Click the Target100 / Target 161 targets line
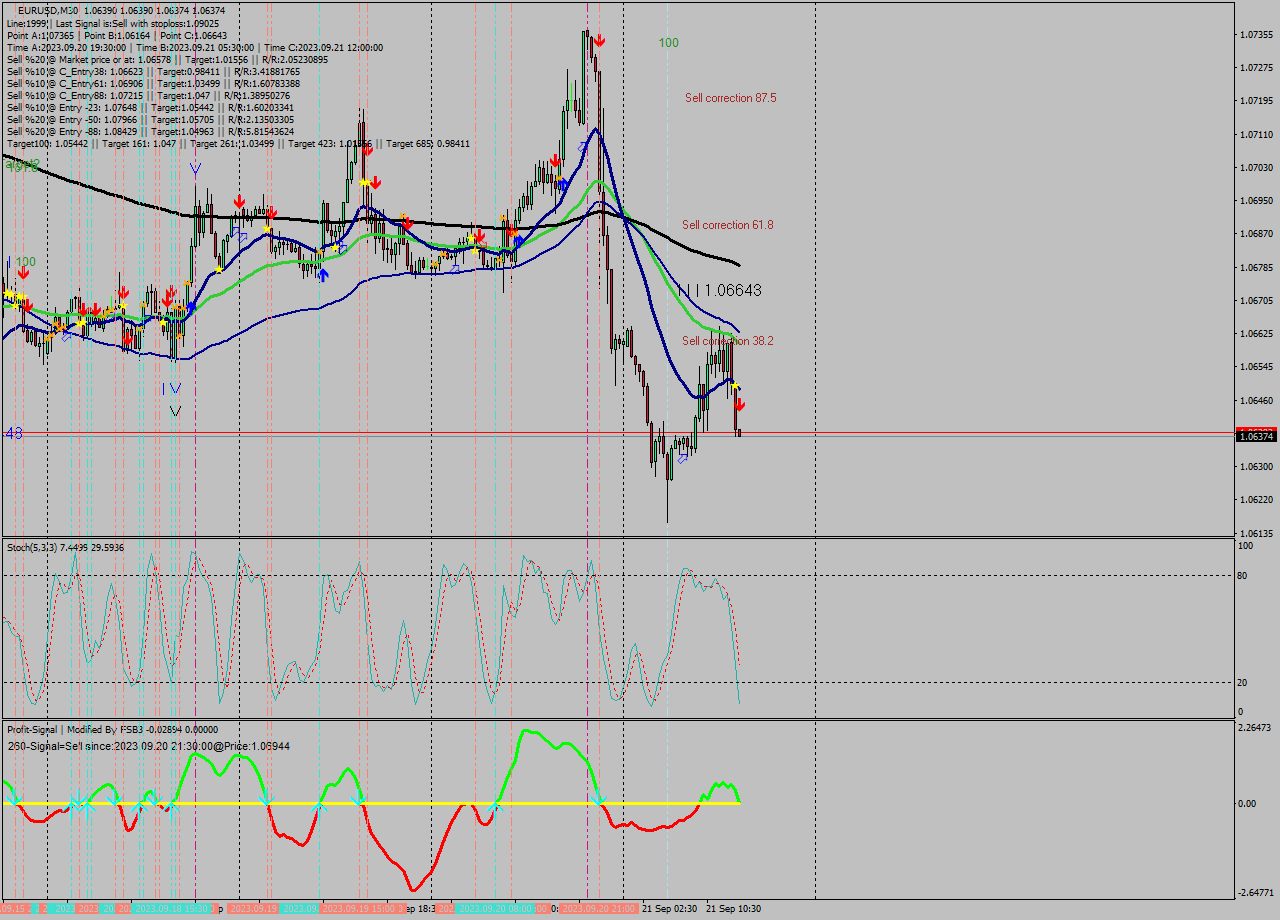The image size is (1280, 920). click(238, 143)
